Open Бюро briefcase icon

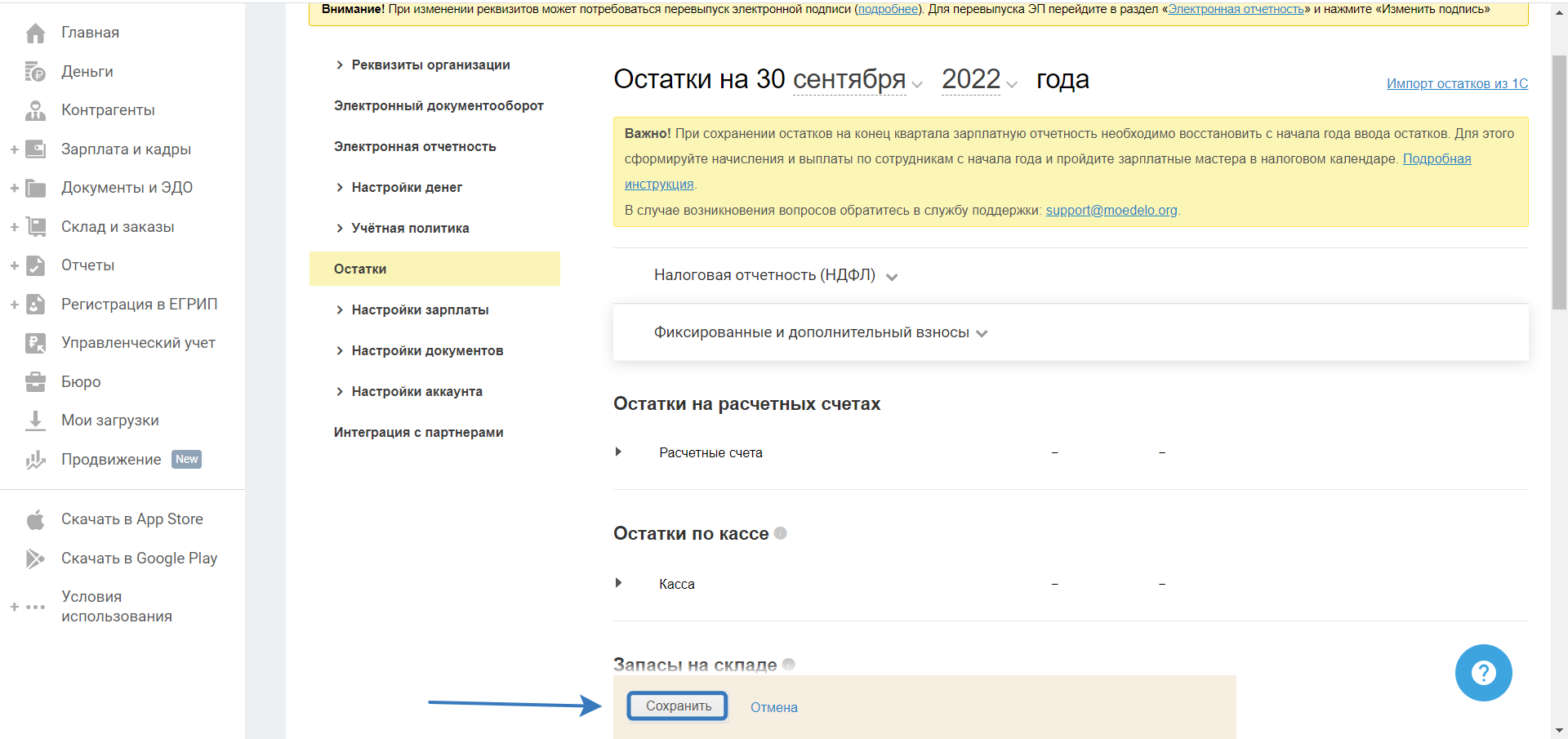(35, 381)
